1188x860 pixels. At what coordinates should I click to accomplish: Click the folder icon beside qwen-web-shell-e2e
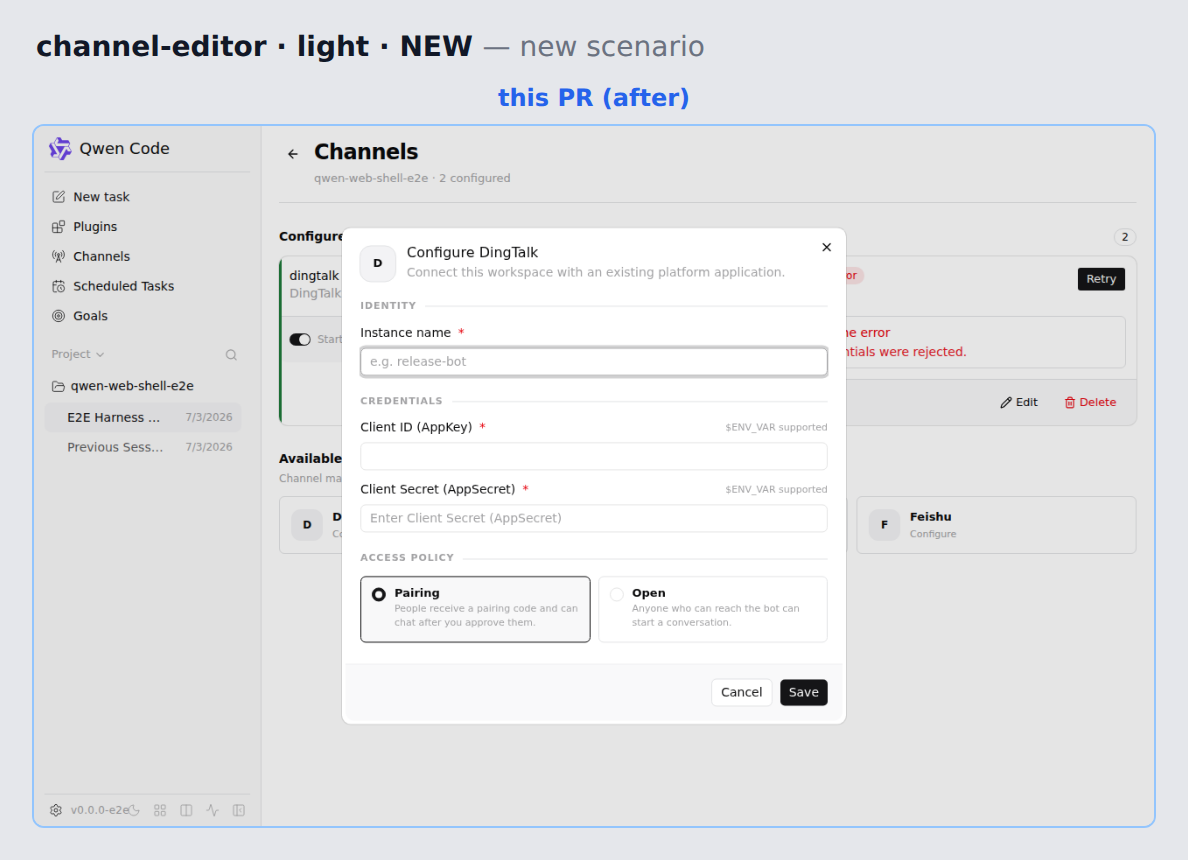[58, 386]
